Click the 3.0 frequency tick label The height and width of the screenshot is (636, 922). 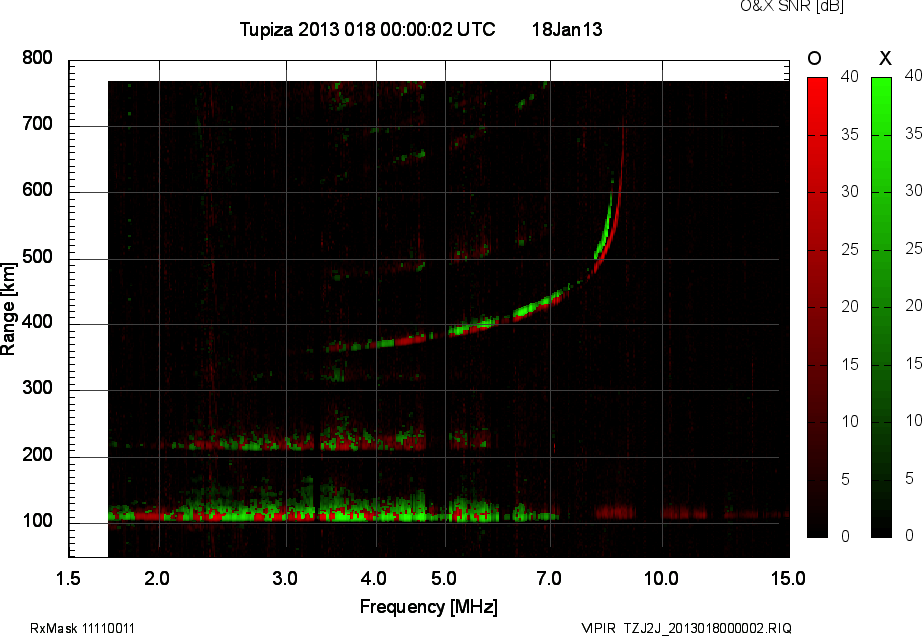[x=285, y=578]
